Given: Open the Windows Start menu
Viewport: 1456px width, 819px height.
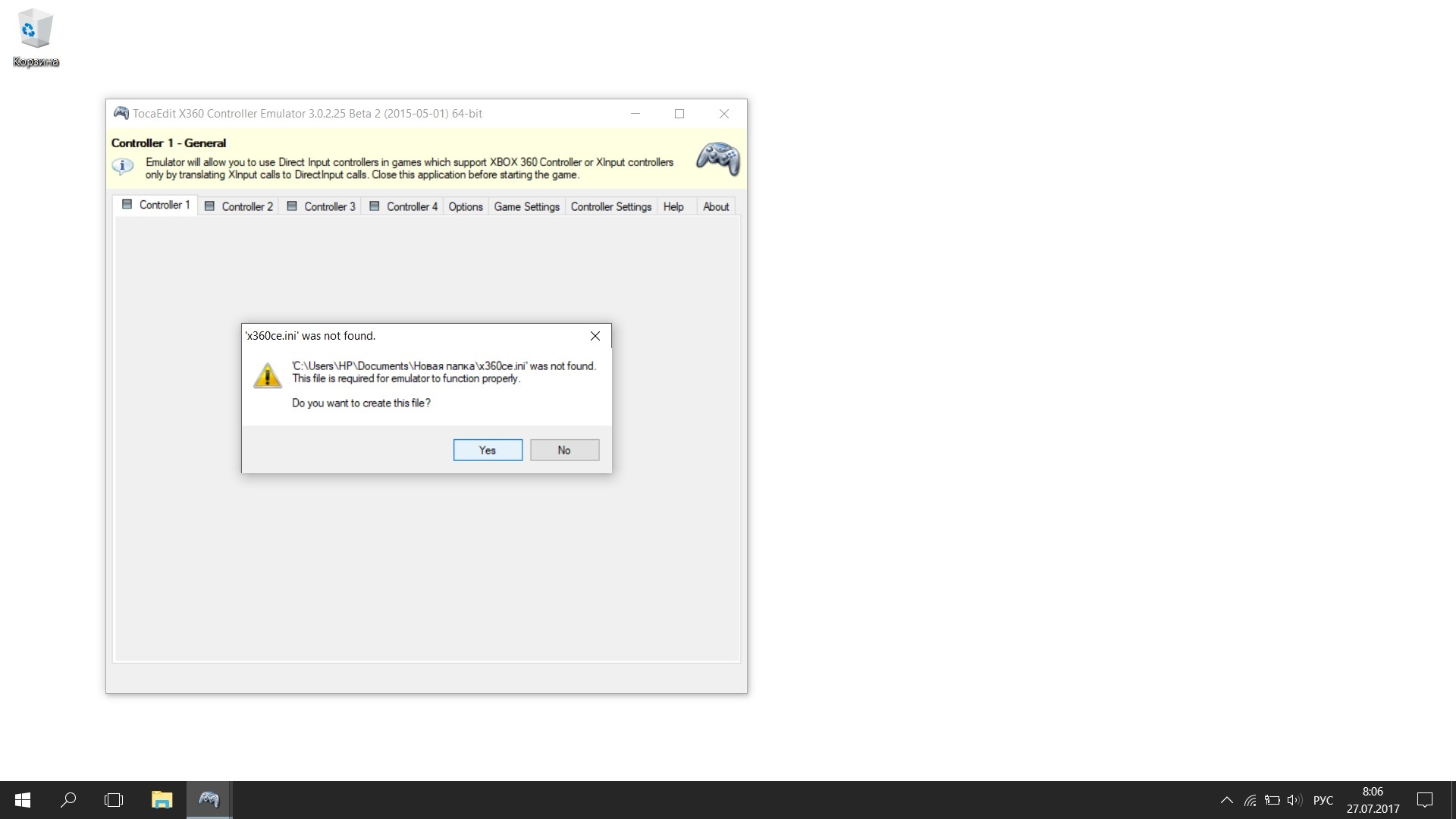Looking at the screenshot, I should [x=23, y=800].
